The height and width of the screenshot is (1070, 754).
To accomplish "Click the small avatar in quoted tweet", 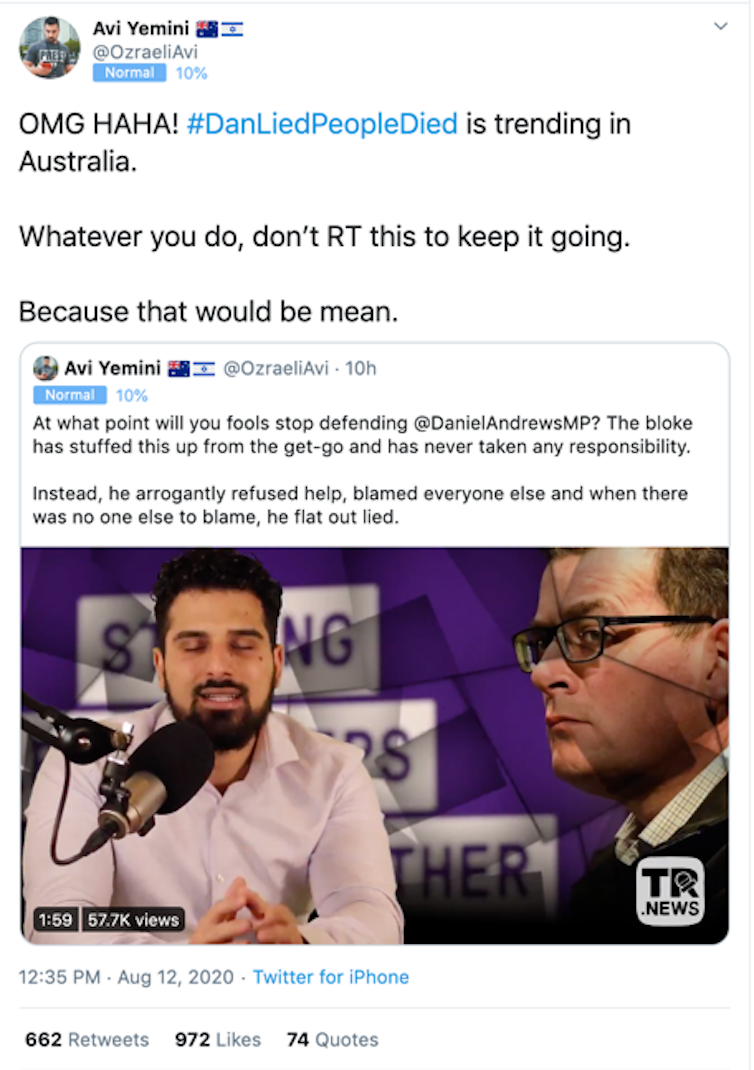I will click(x=45, y=368).
